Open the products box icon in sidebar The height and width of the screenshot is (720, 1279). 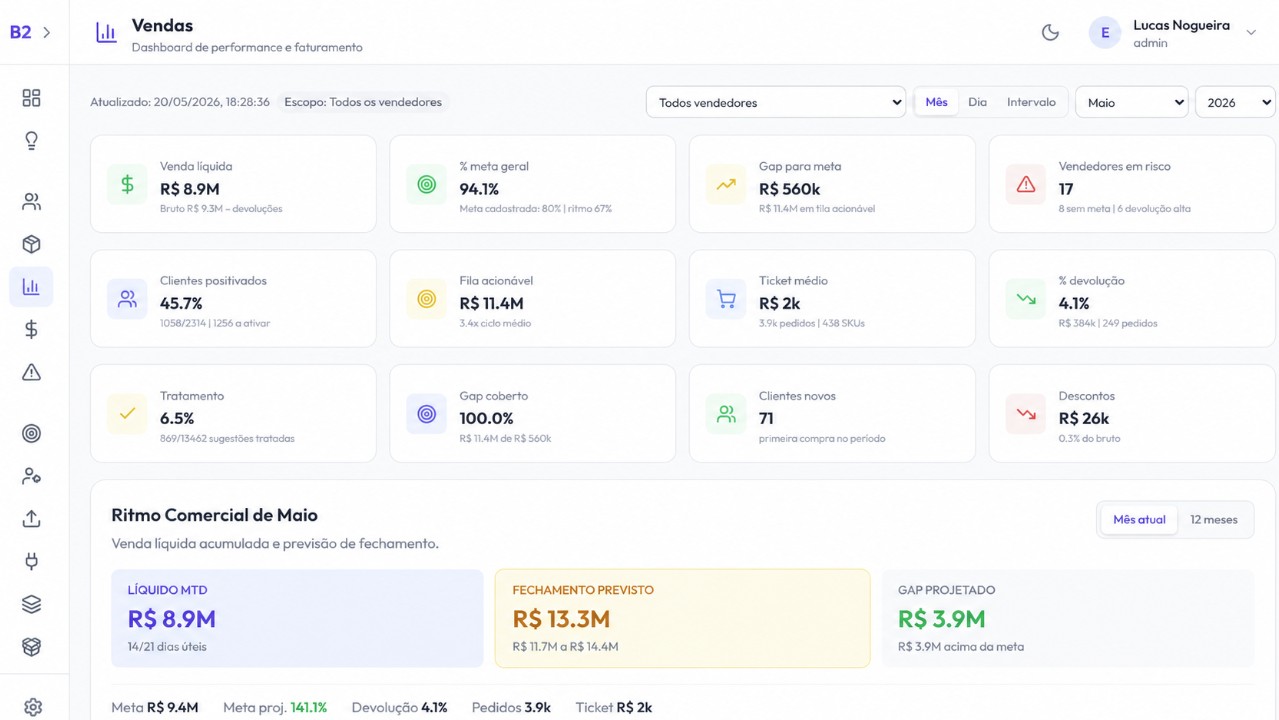[31, 244]
